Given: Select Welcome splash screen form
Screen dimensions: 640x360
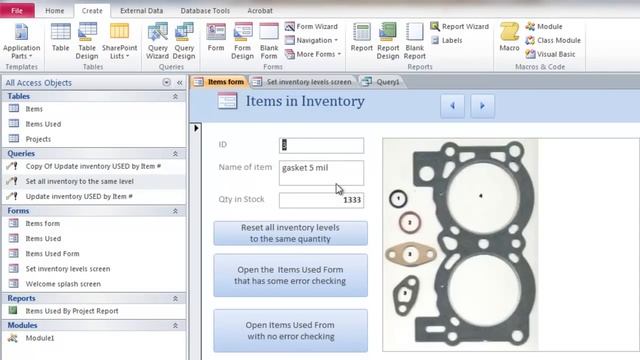Looking at the screenshot, I should tap(94, 284).
